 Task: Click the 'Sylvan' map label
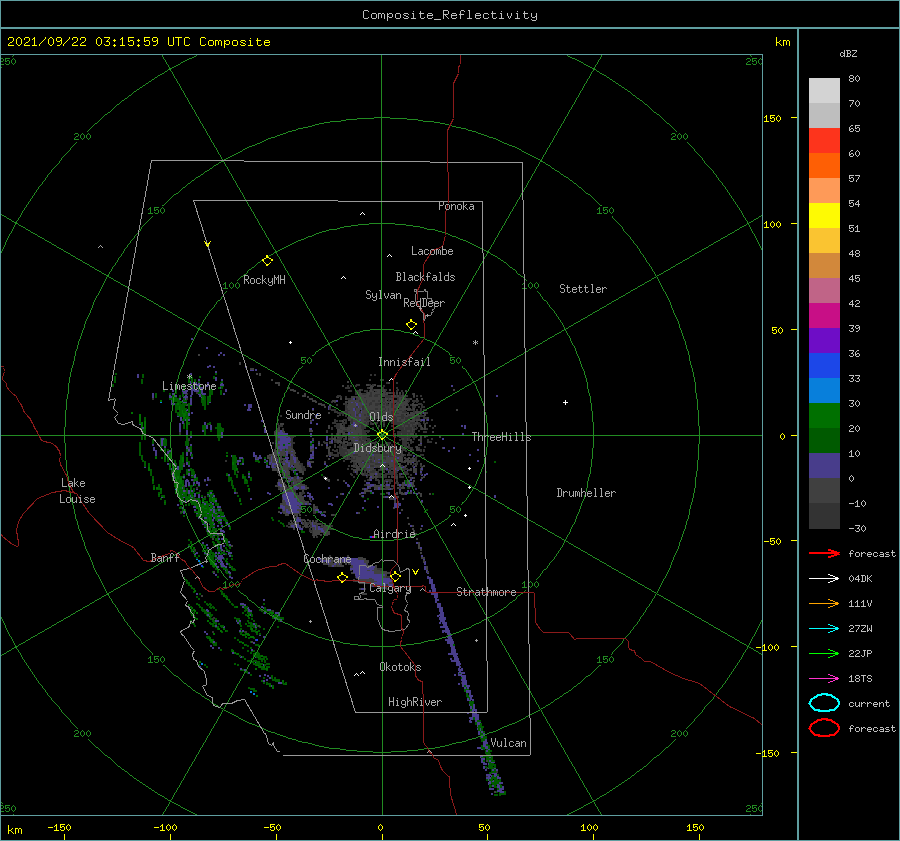click(383, 295)
